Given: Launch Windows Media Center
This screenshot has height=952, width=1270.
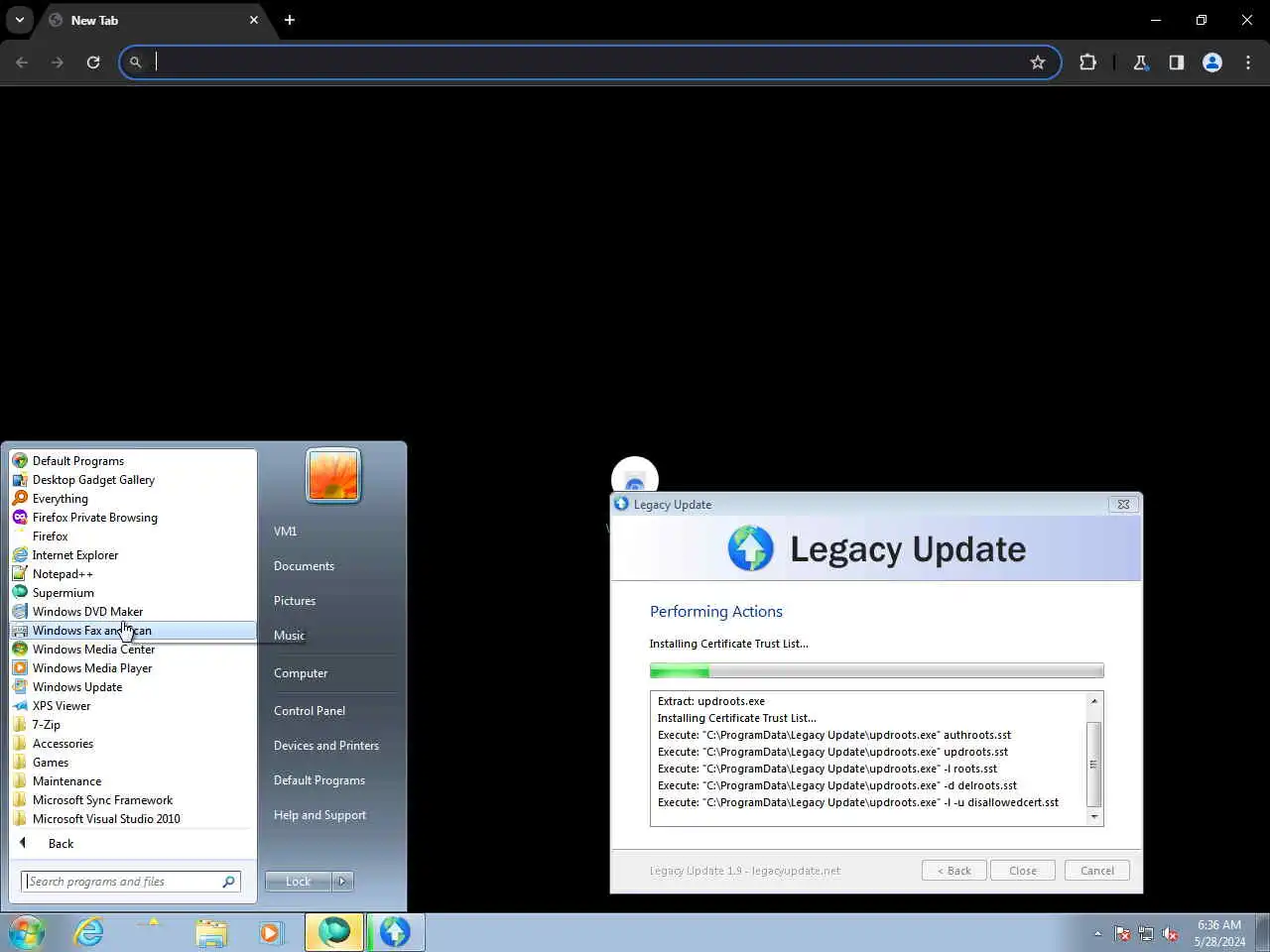Looking at the screenshot, I should [133, 650].
